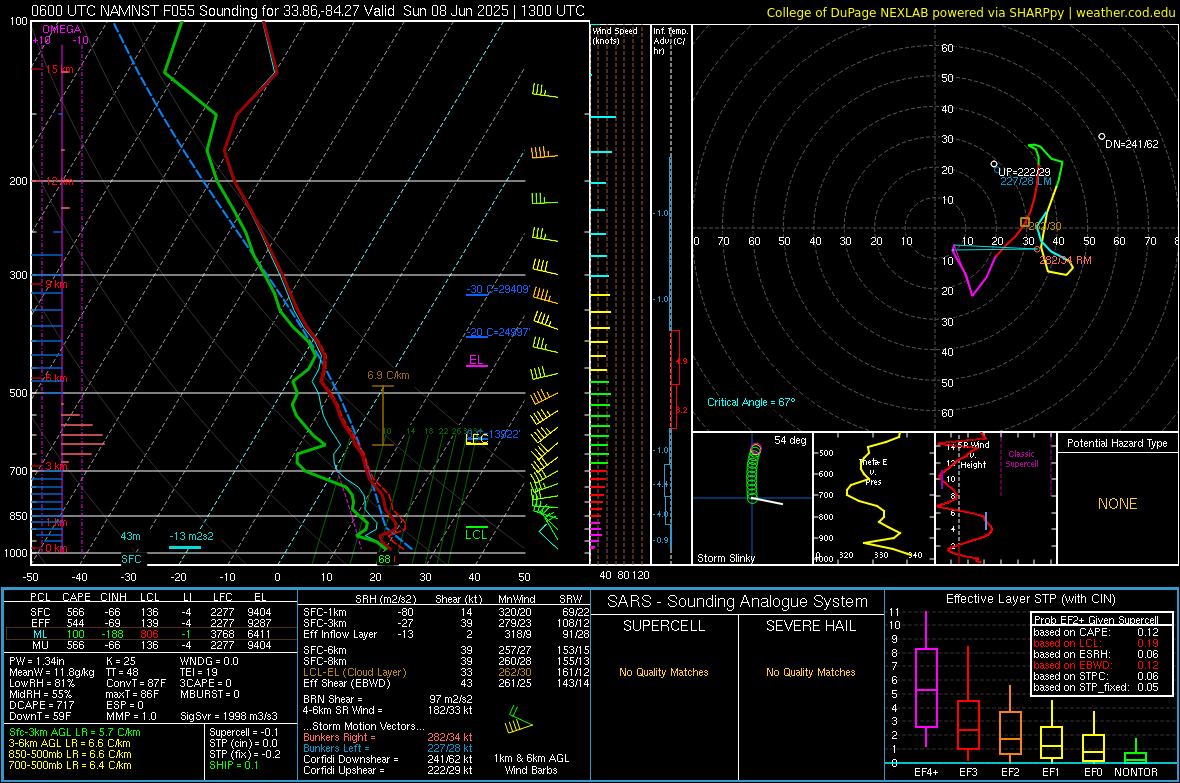This screenshot has width=1180, height=783.
Task: Click the Storm Slinky label
Action: pyautogui.click(x=726, y=558)
